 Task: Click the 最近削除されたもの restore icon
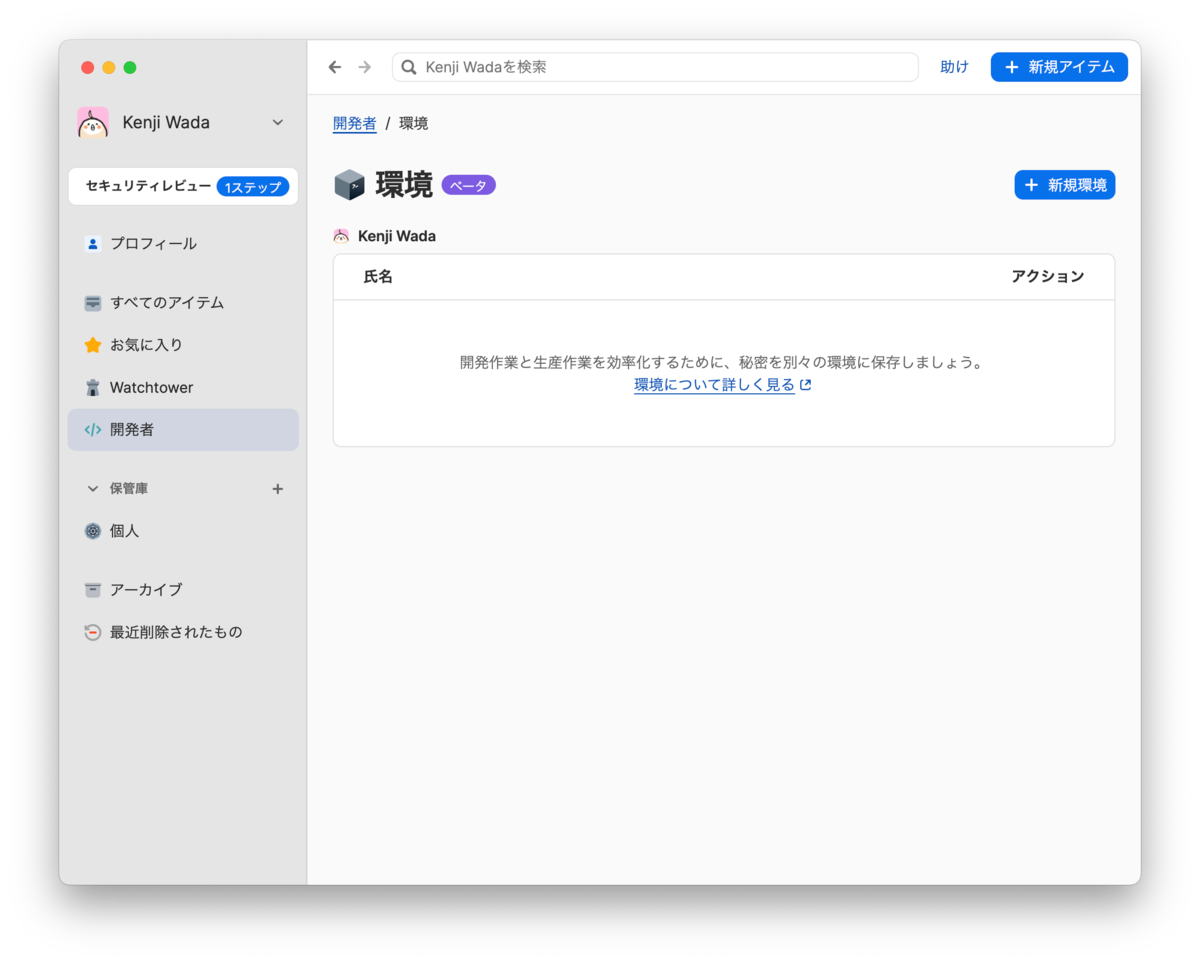tap(93, 632)
